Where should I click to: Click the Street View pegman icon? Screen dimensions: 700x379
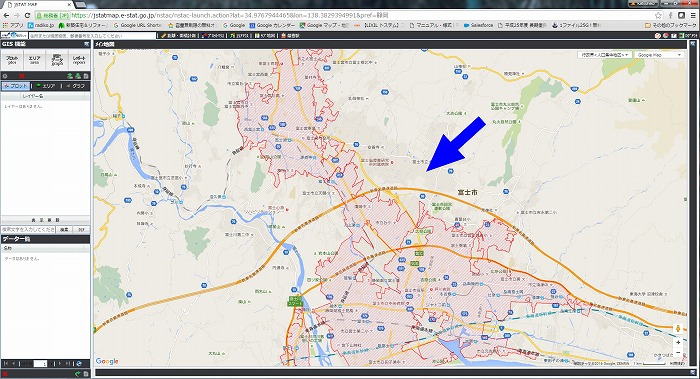[x=678, y=329]
